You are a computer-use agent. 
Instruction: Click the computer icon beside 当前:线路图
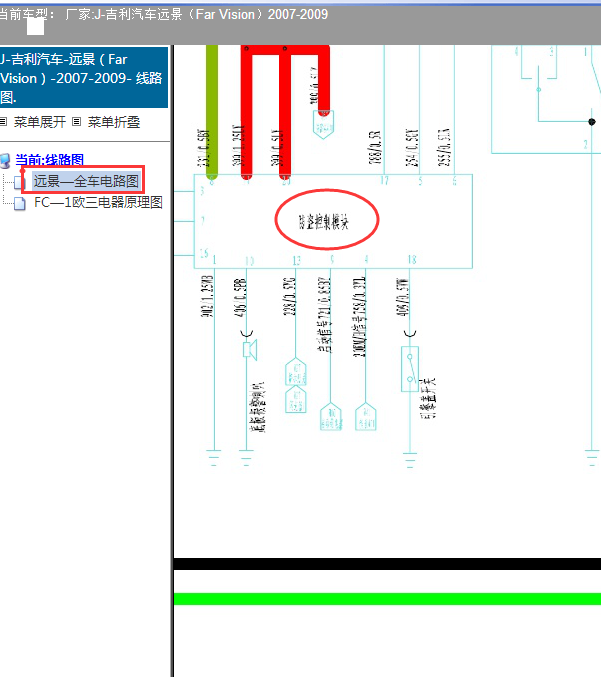click(5, 161)
